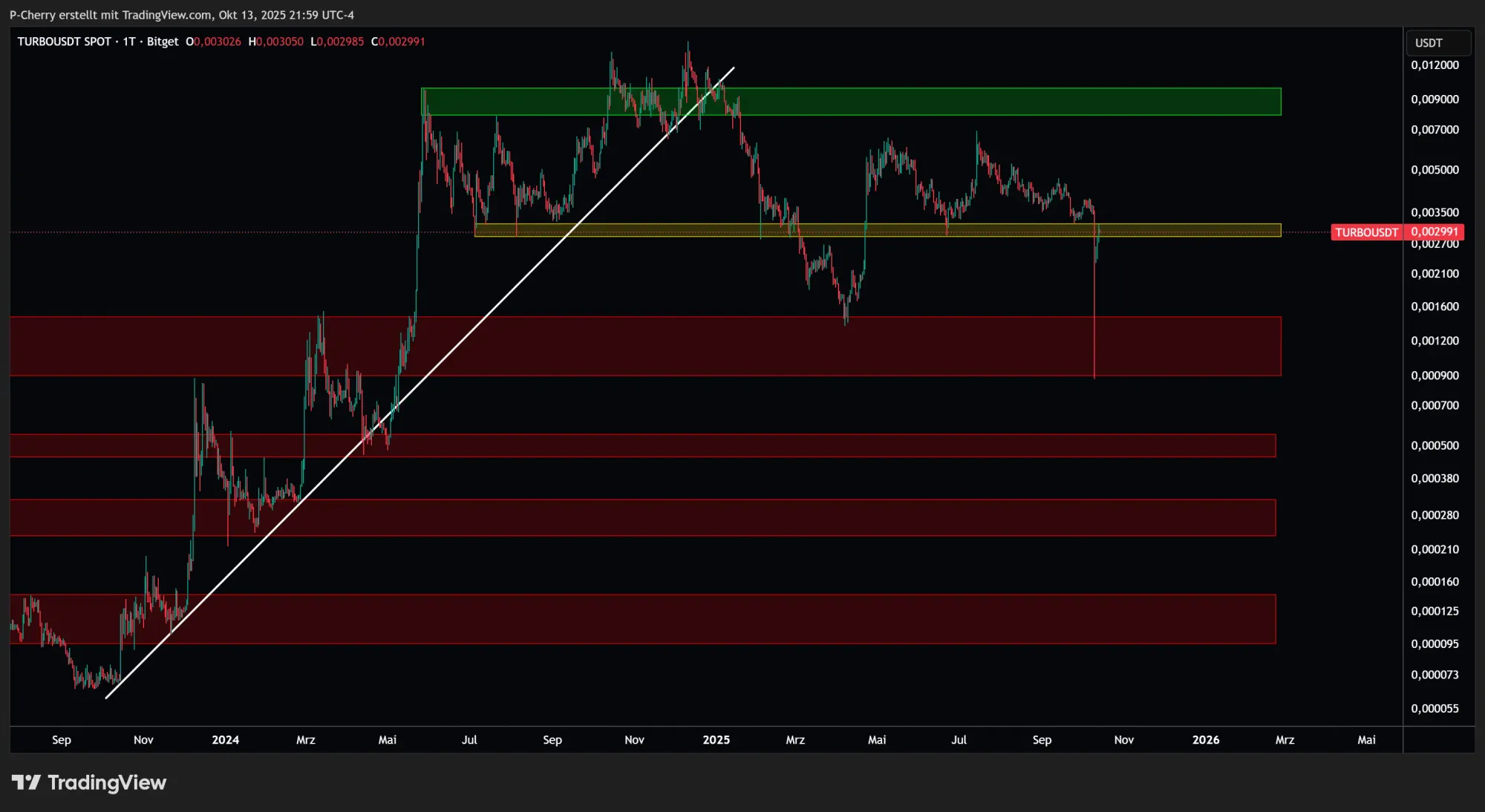Click the 2026 label on the time axis
The width and height of the screenshot is (1485, 812).
[1205, 740]
